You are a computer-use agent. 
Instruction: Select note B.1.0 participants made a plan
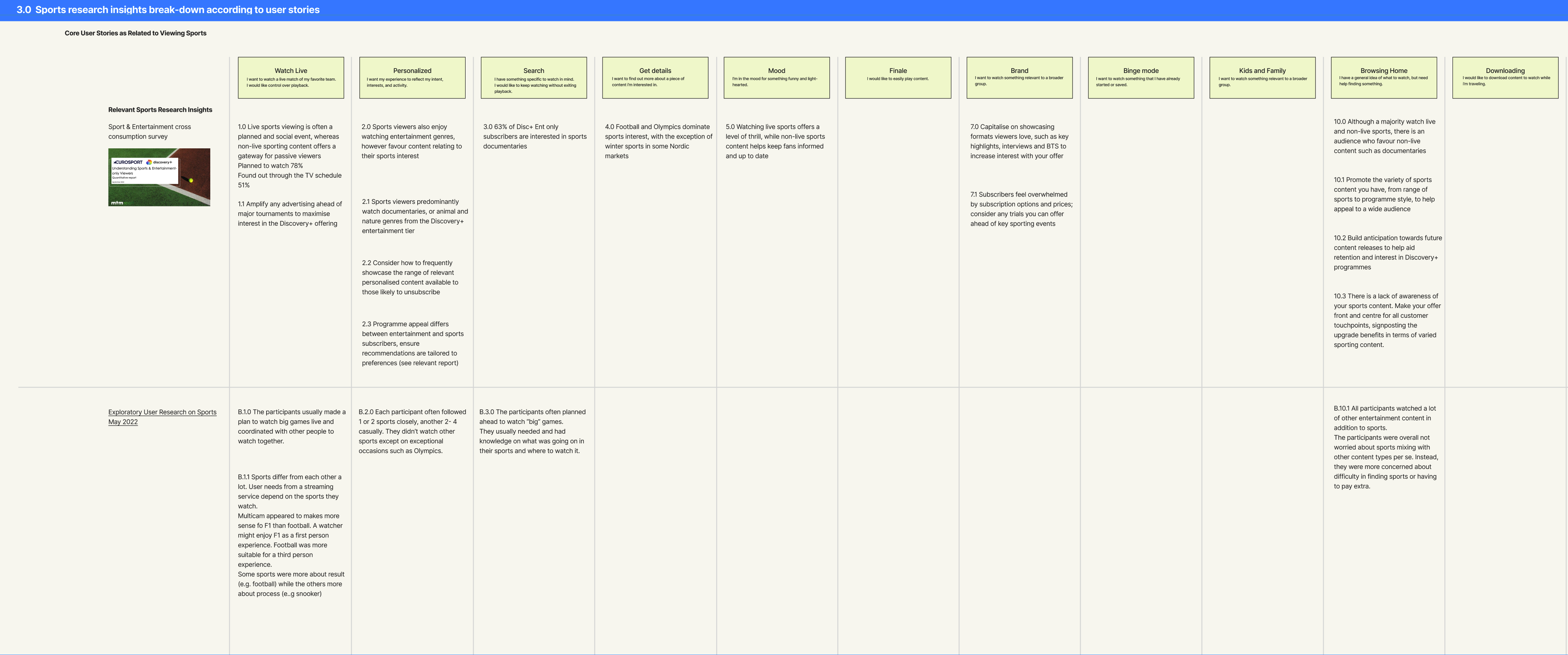click(292, 427)
